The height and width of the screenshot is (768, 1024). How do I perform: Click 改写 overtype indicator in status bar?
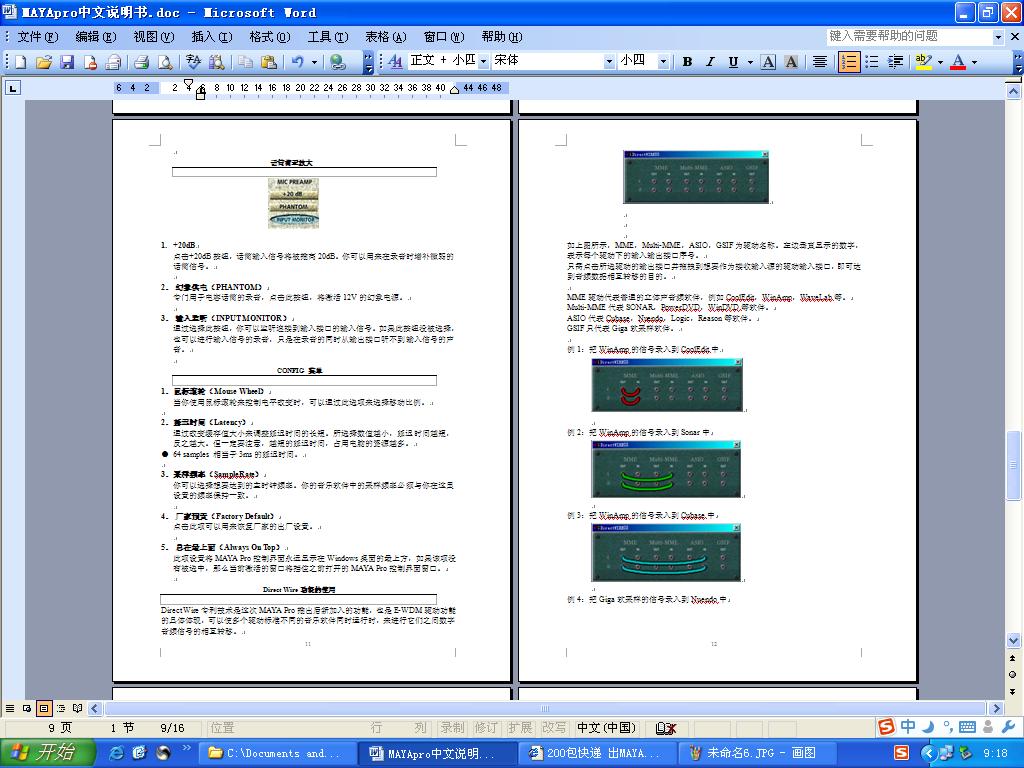point(554,728)
